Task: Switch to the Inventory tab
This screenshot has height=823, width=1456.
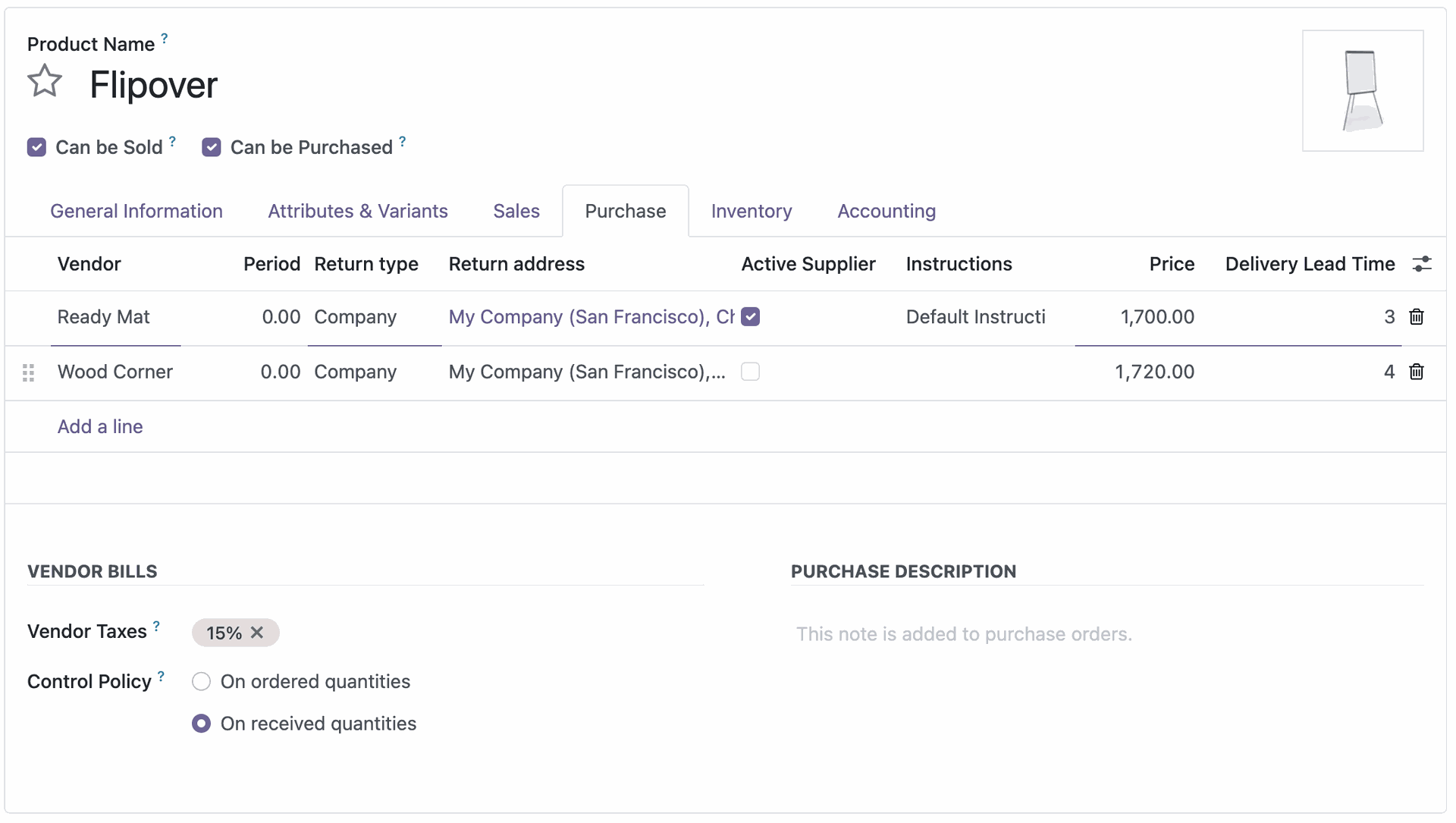Action: coord(751,211)
